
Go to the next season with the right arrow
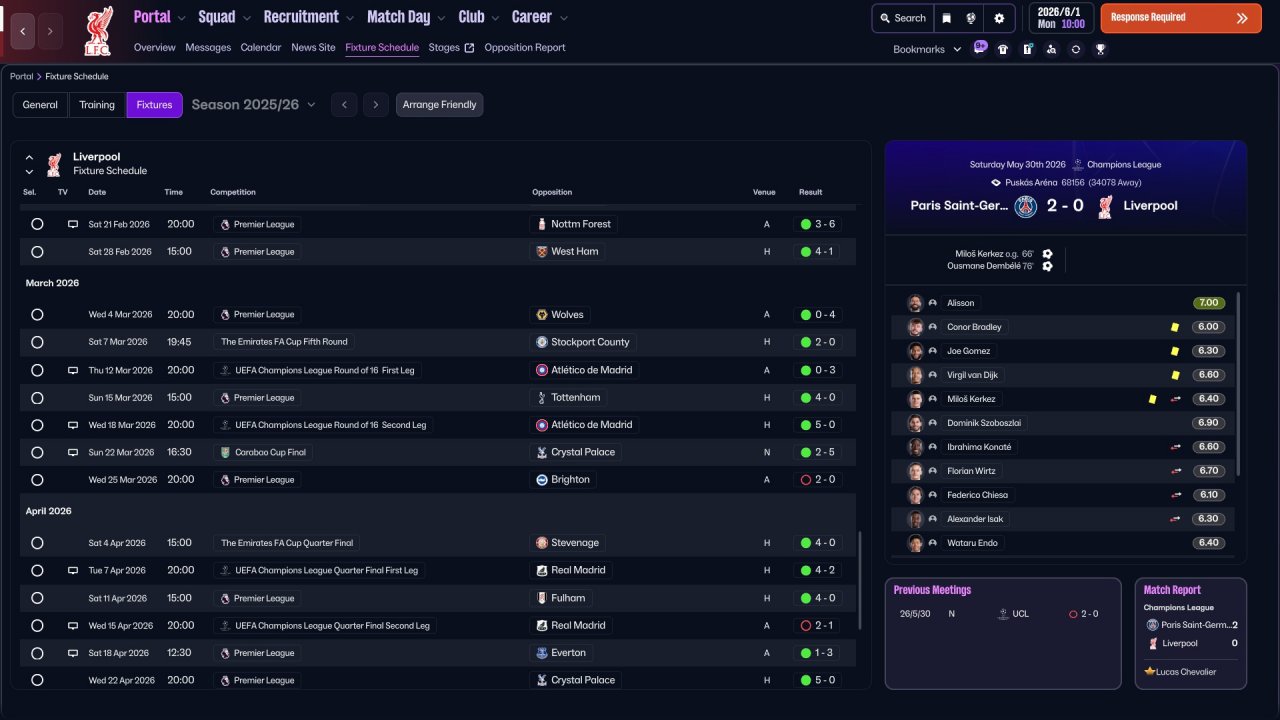375,105
